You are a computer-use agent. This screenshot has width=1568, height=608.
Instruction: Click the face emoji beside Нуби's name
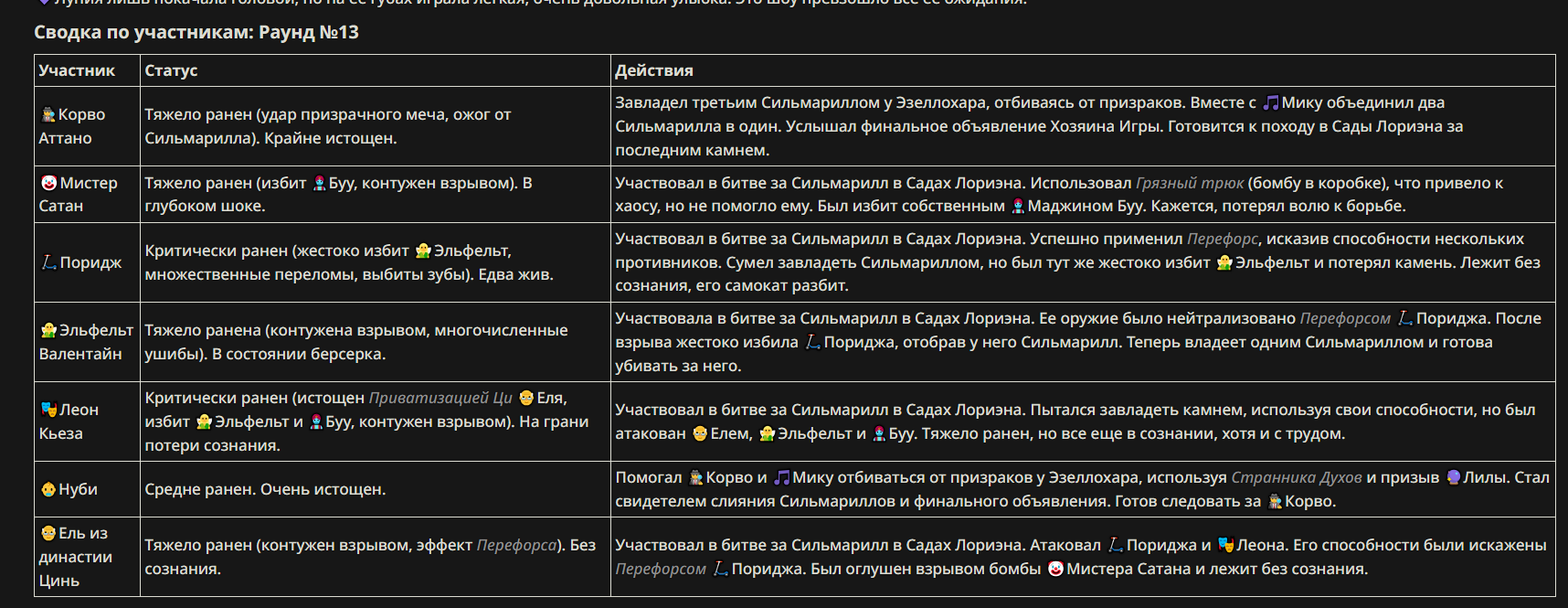pos(48,489)
